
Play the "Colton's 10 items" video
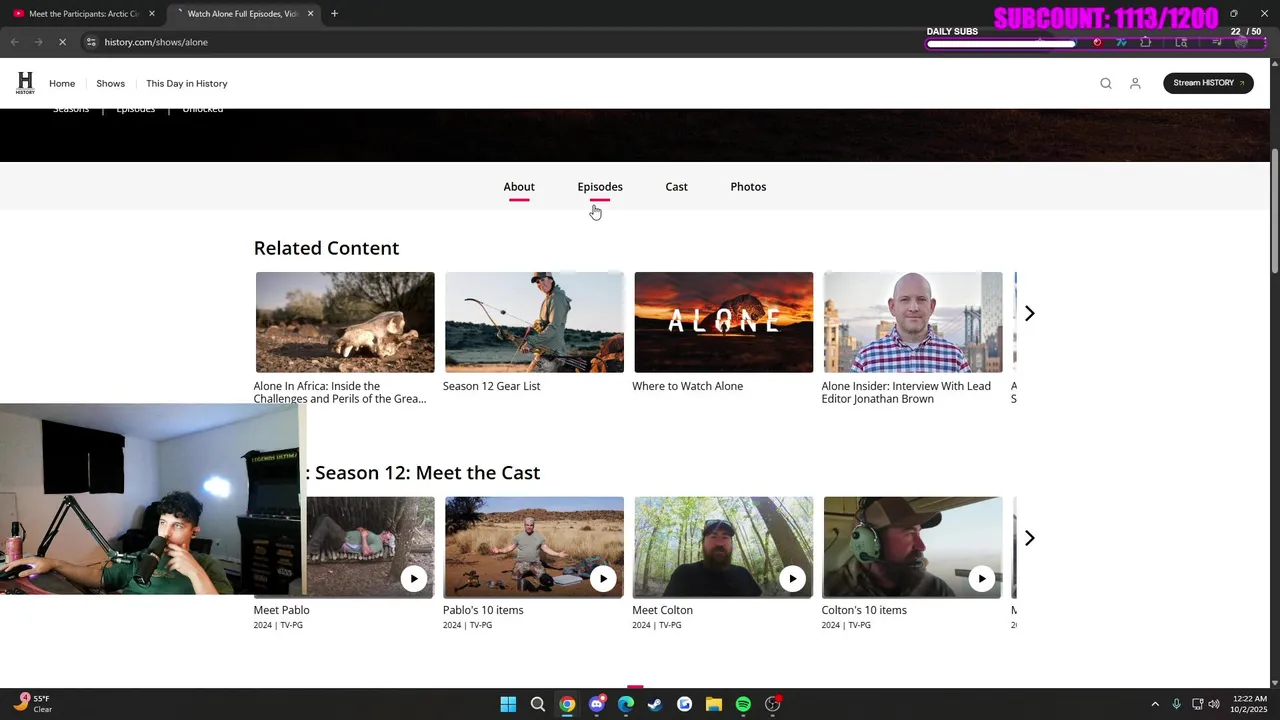click(982, 578)
